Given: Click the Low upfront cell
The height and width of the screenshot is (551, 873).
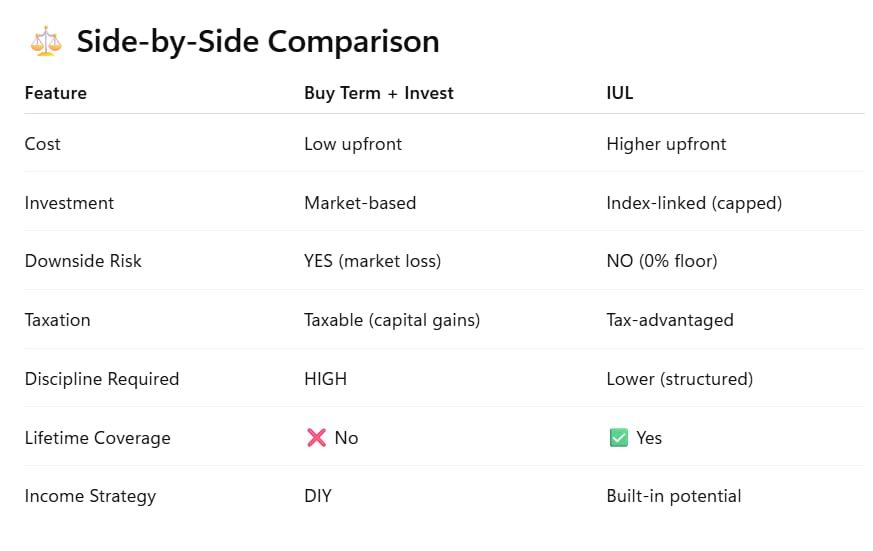Looking at the screenshot, I should (x=353, y=144).
